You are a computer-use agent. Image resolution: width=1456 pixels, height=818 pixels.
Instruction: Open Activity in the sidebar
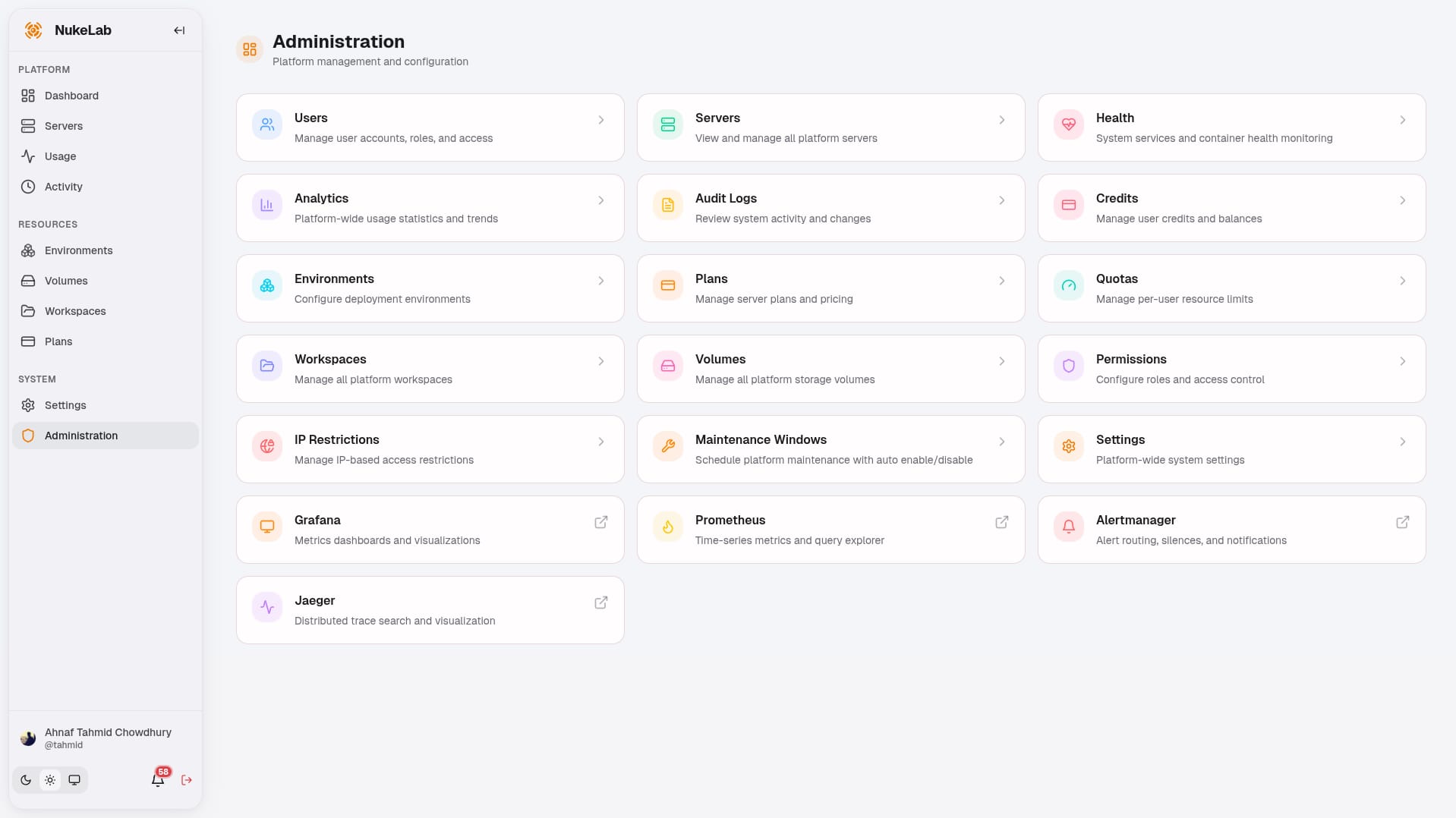(106, 187)
